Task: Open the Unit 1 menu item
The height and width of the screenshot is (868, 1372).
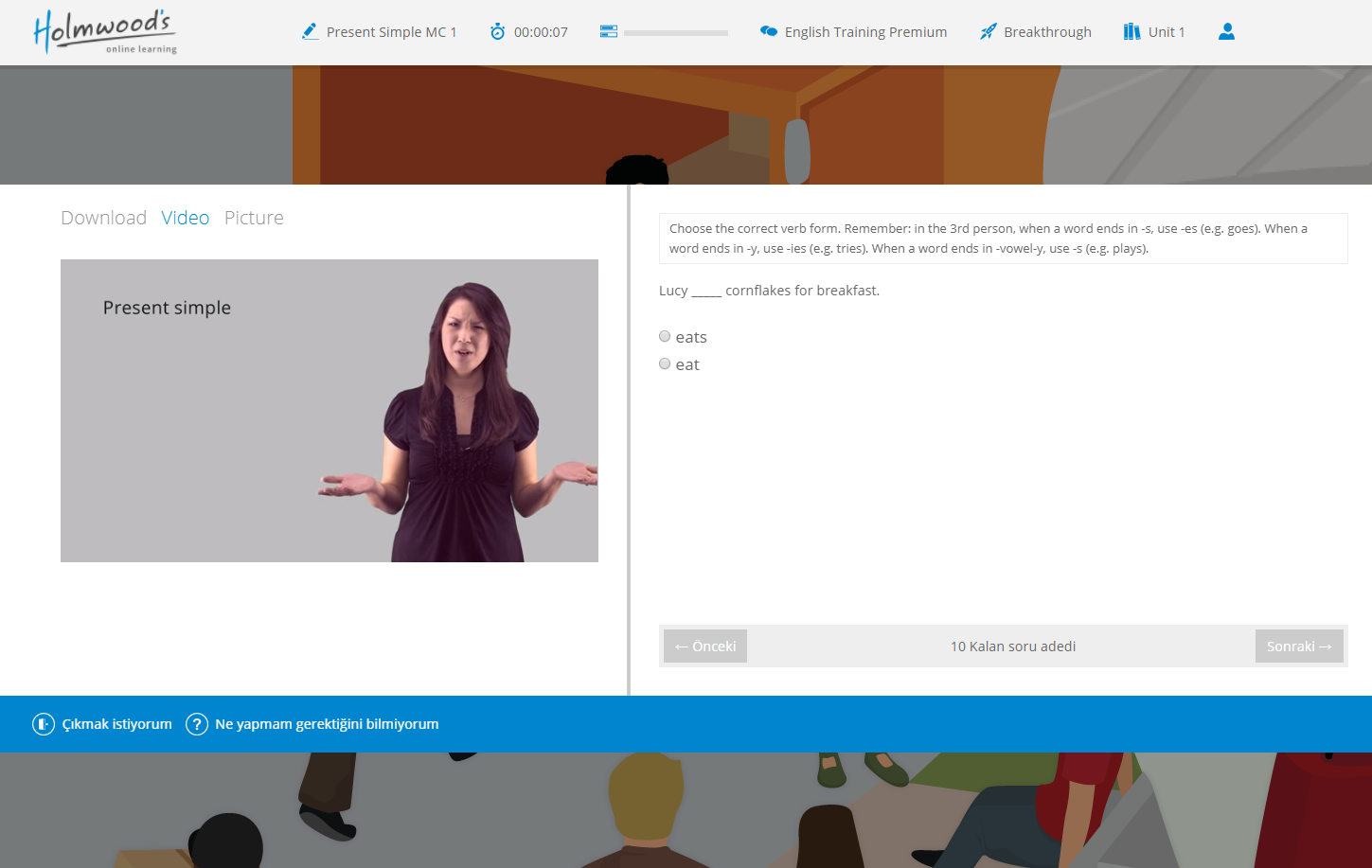Action: point(1167,32)
